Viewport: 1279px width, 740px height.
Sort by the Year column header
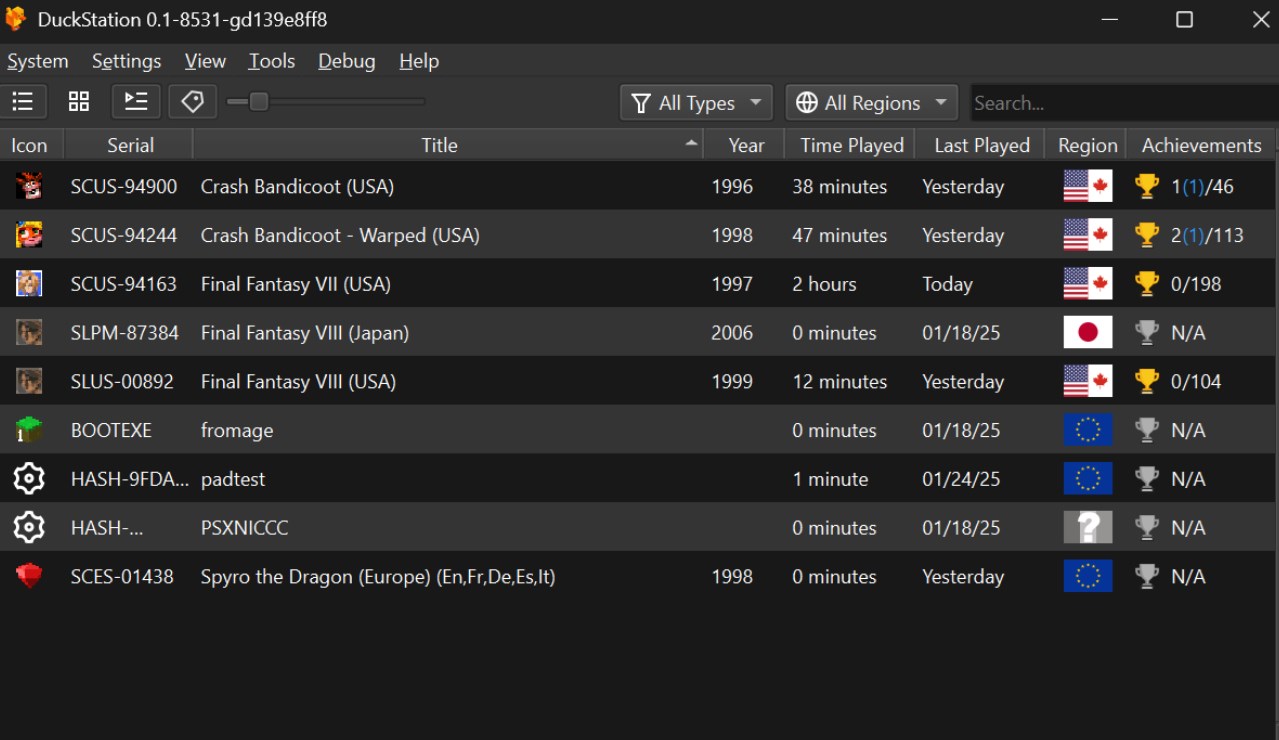(744, 145)
